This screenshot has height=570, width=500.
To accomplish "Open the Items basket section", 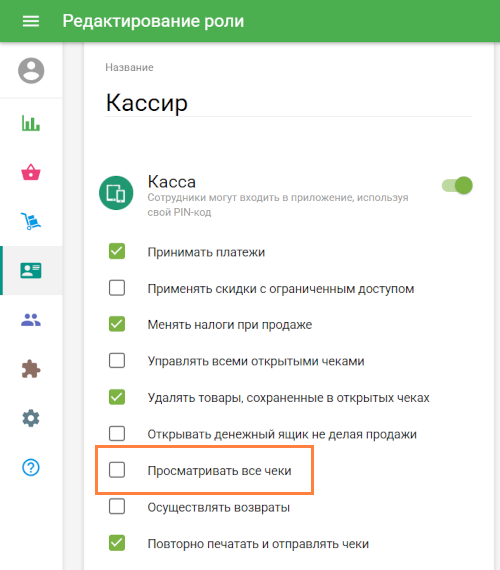I will [x=31, y=172].
